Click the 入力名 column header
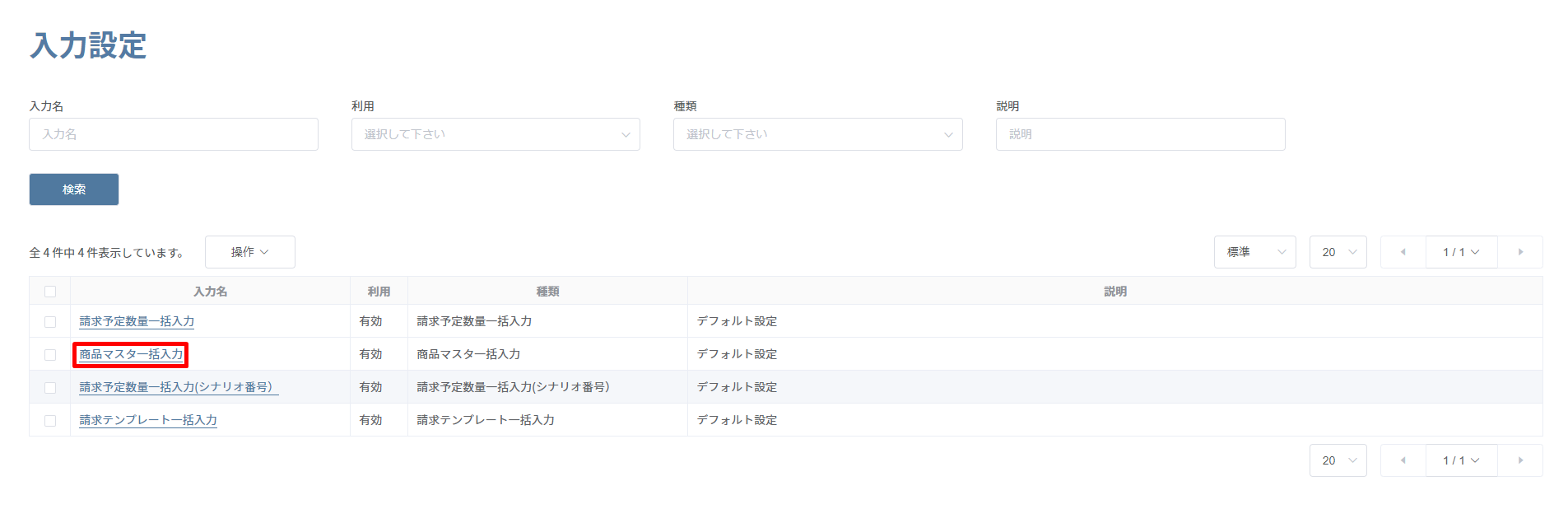The image size is (1568, 509). coord(211,292)
